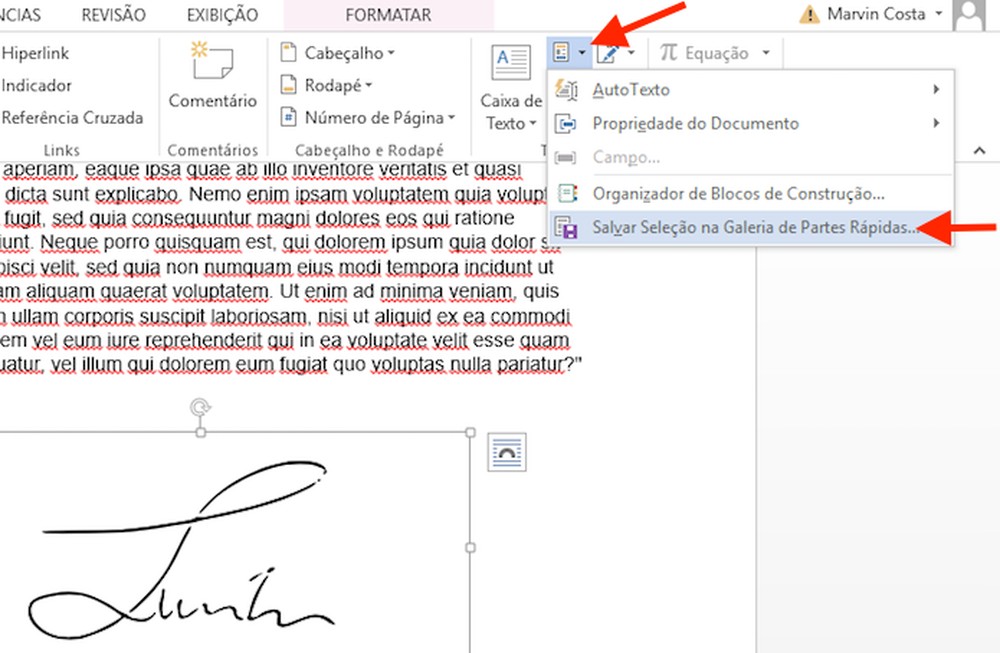Select the WordArt pen icon

click(x=608, y=51)
